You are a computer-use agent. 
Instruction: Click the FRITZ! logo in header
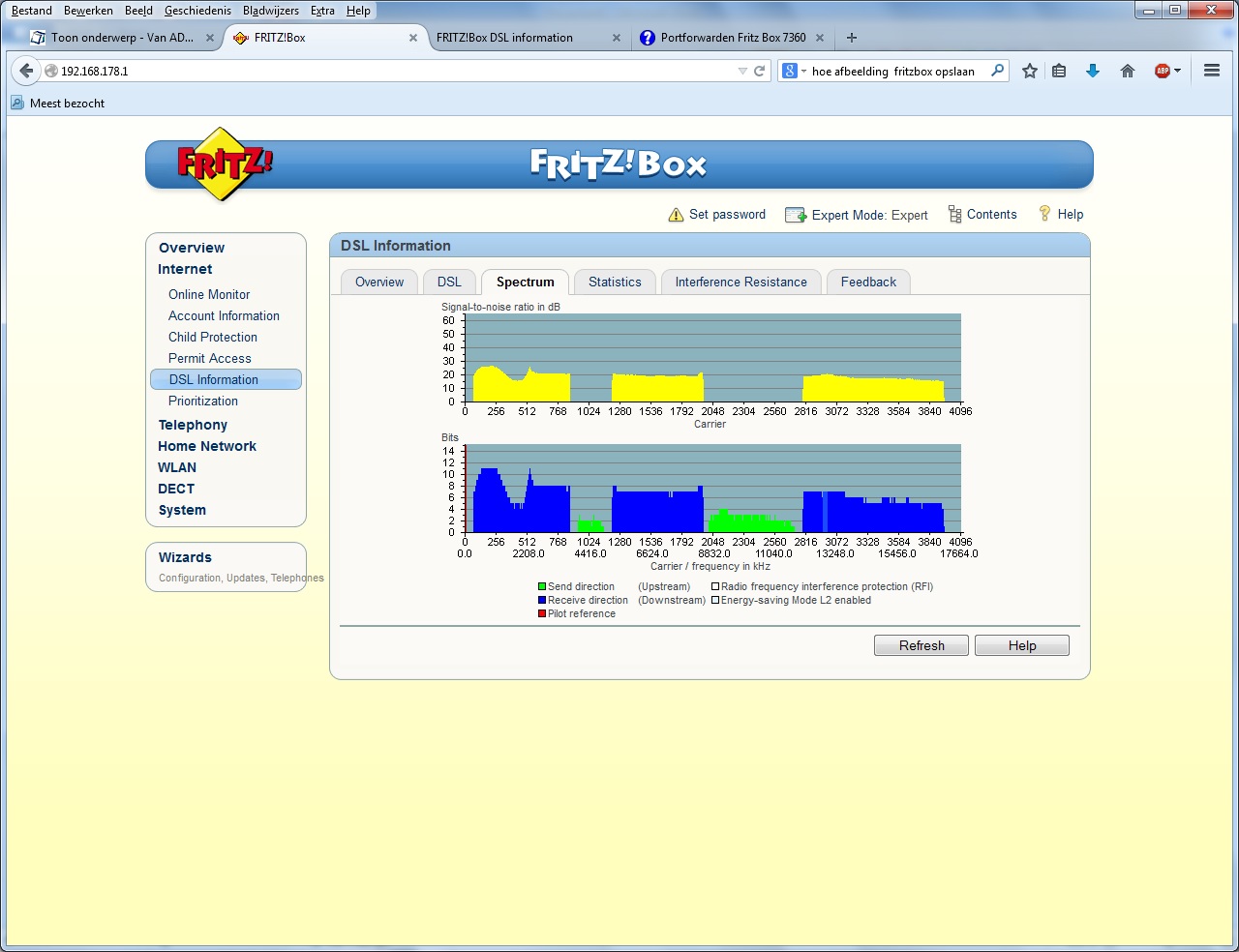[224, 164]
